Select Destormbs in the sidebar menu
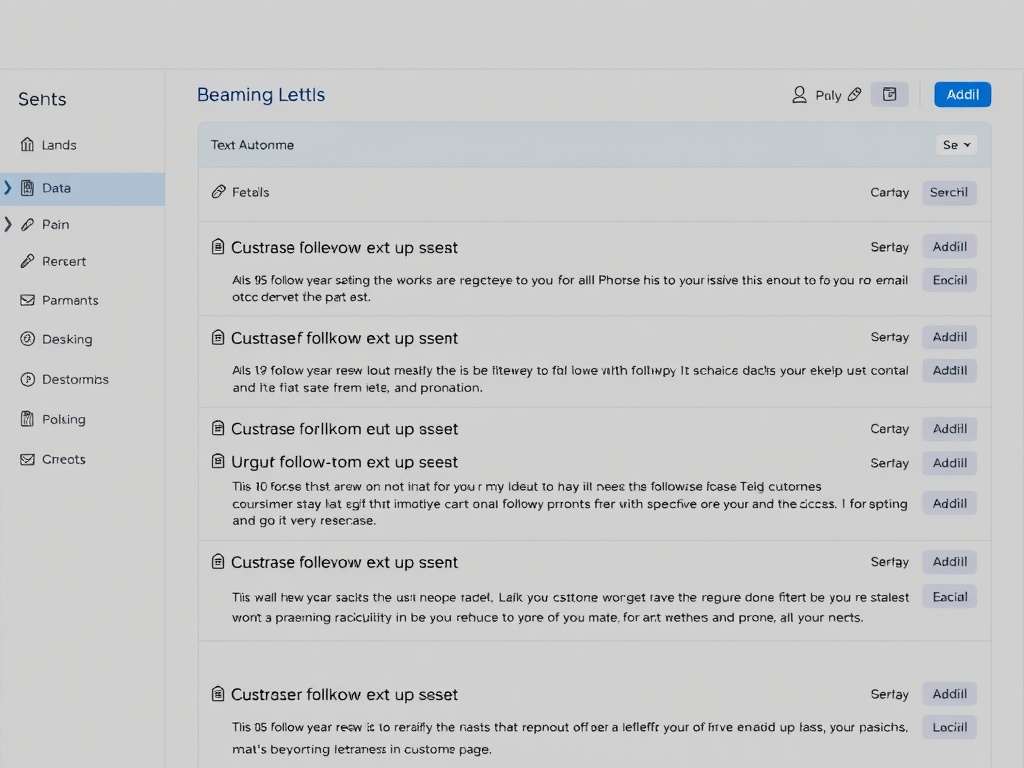The height and width of the screenshot is (768, 1024). pos(75,379)
